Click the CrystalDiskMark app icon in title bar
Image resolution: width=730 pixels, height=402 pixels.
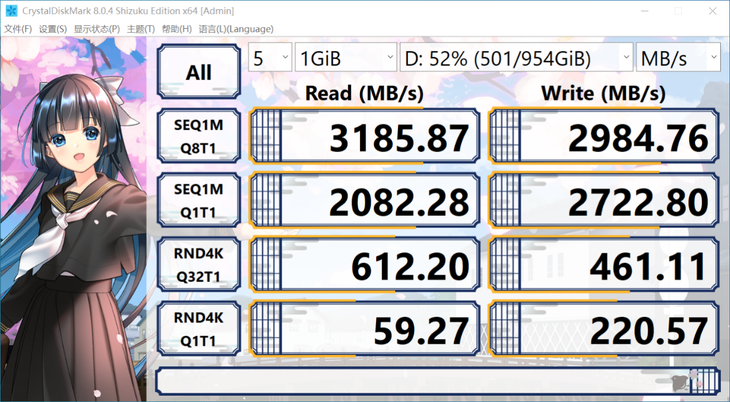(11, 10)
